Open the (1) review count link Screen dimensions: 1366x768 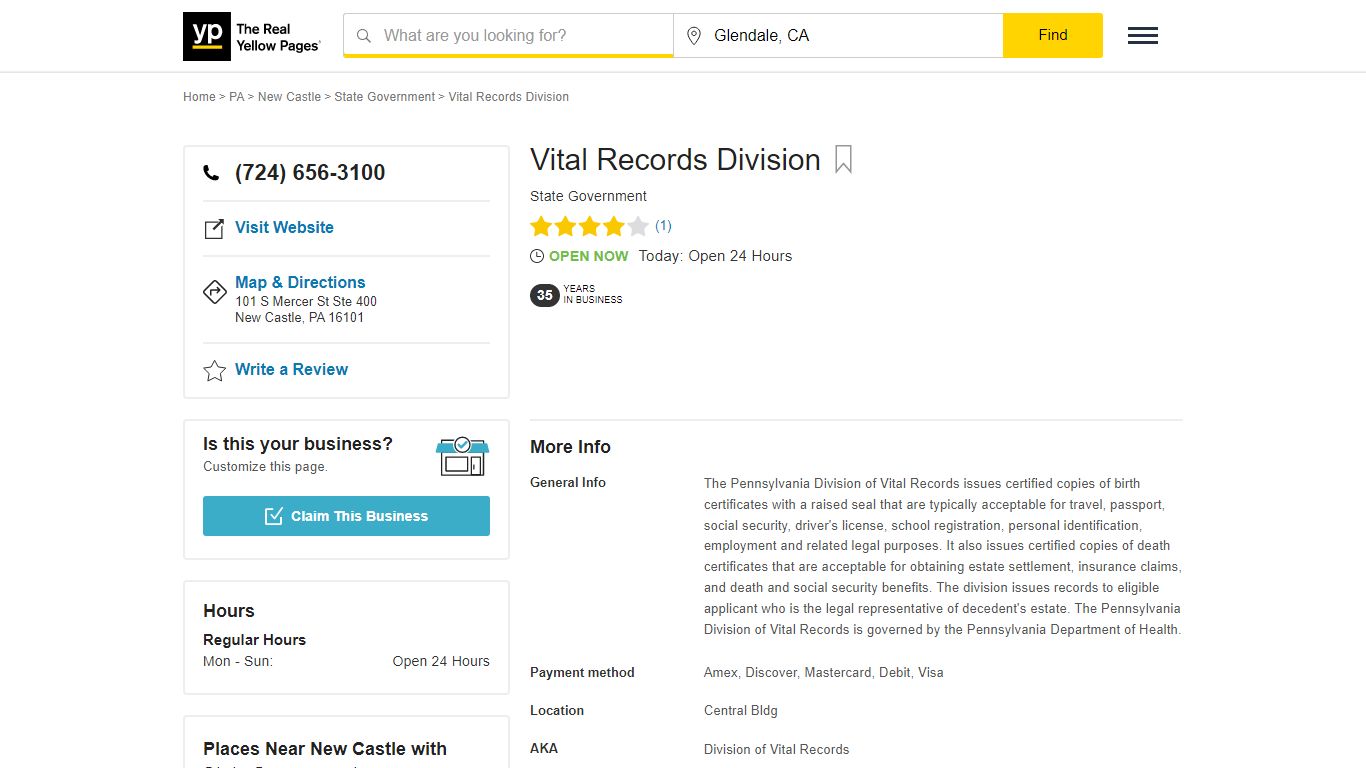(x=663, y=225)
